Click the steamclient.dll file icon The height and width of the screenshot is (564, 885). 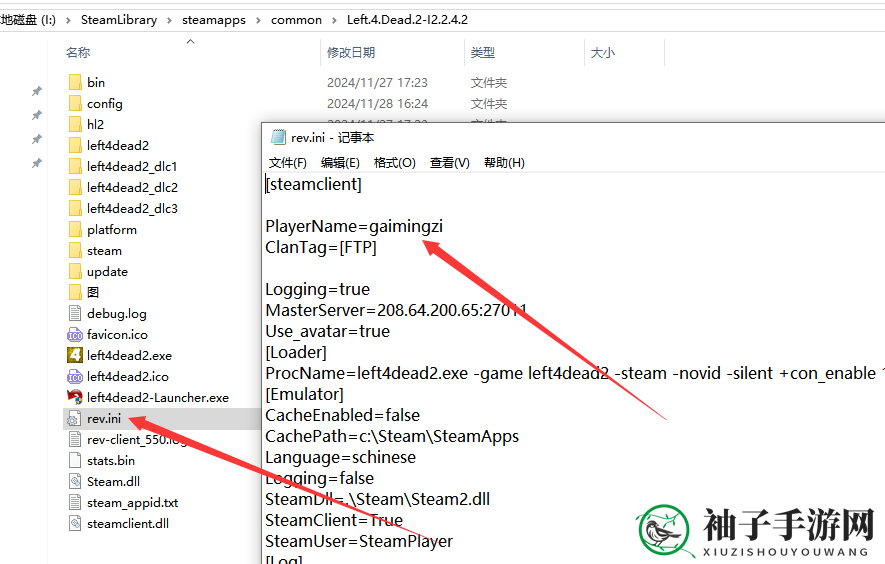point(75,523)
